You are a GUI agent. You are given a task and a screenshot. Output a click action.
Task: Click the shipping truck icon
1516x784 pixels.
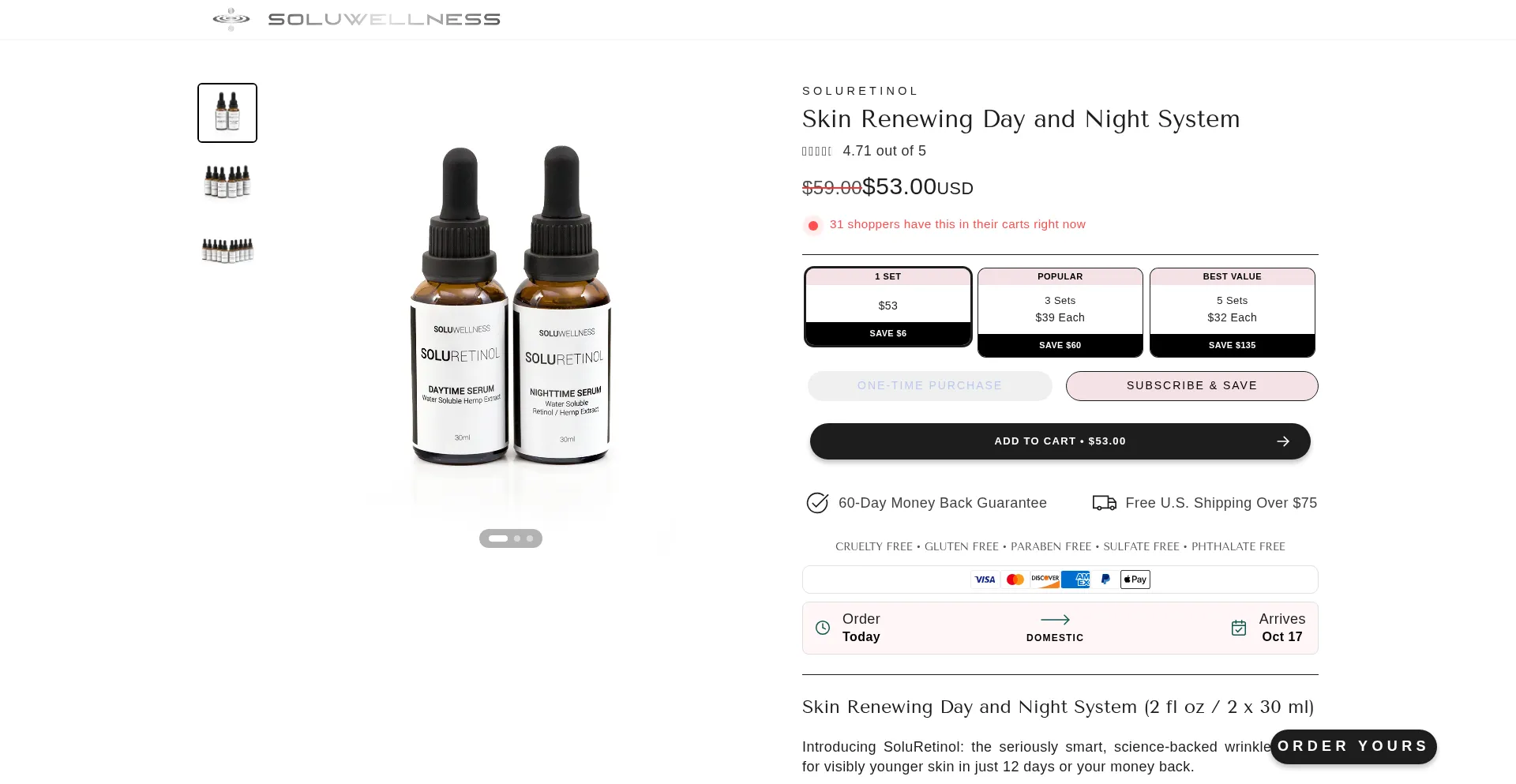click(x=1104, y=503)
